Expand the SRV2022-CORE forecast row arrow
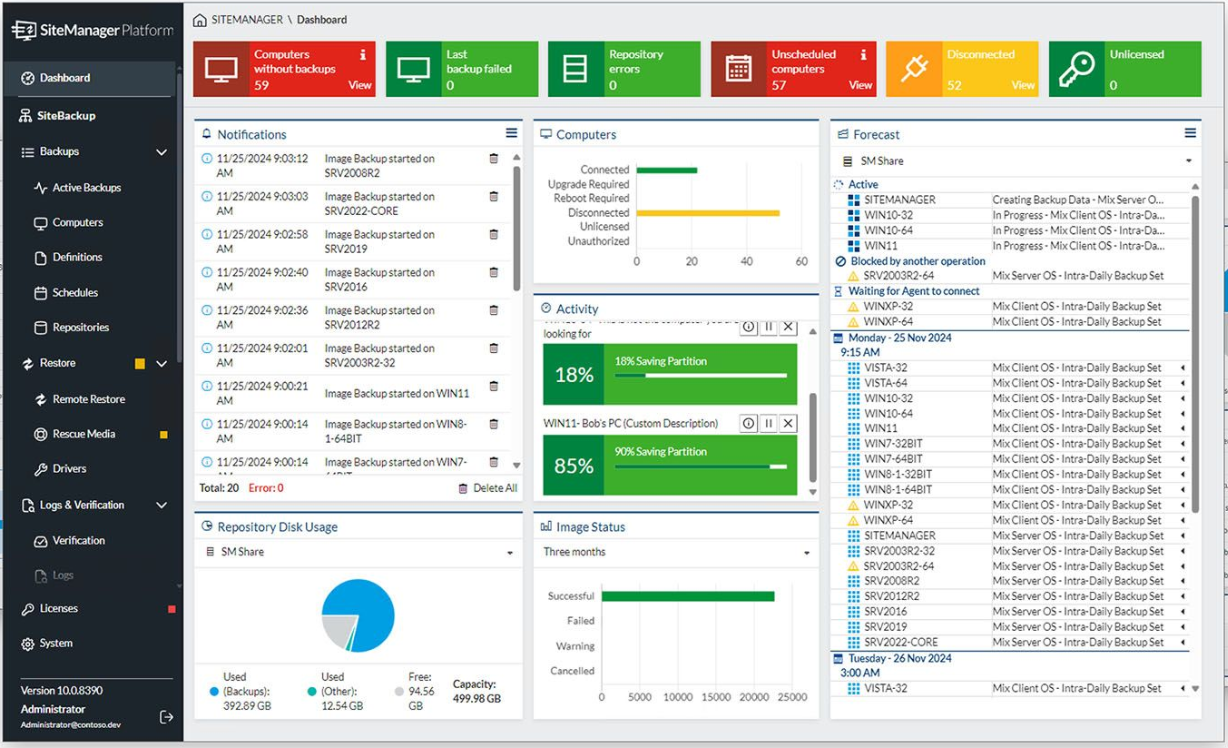The height and width of the screenshot is (748, 1228). [1183, 642]
